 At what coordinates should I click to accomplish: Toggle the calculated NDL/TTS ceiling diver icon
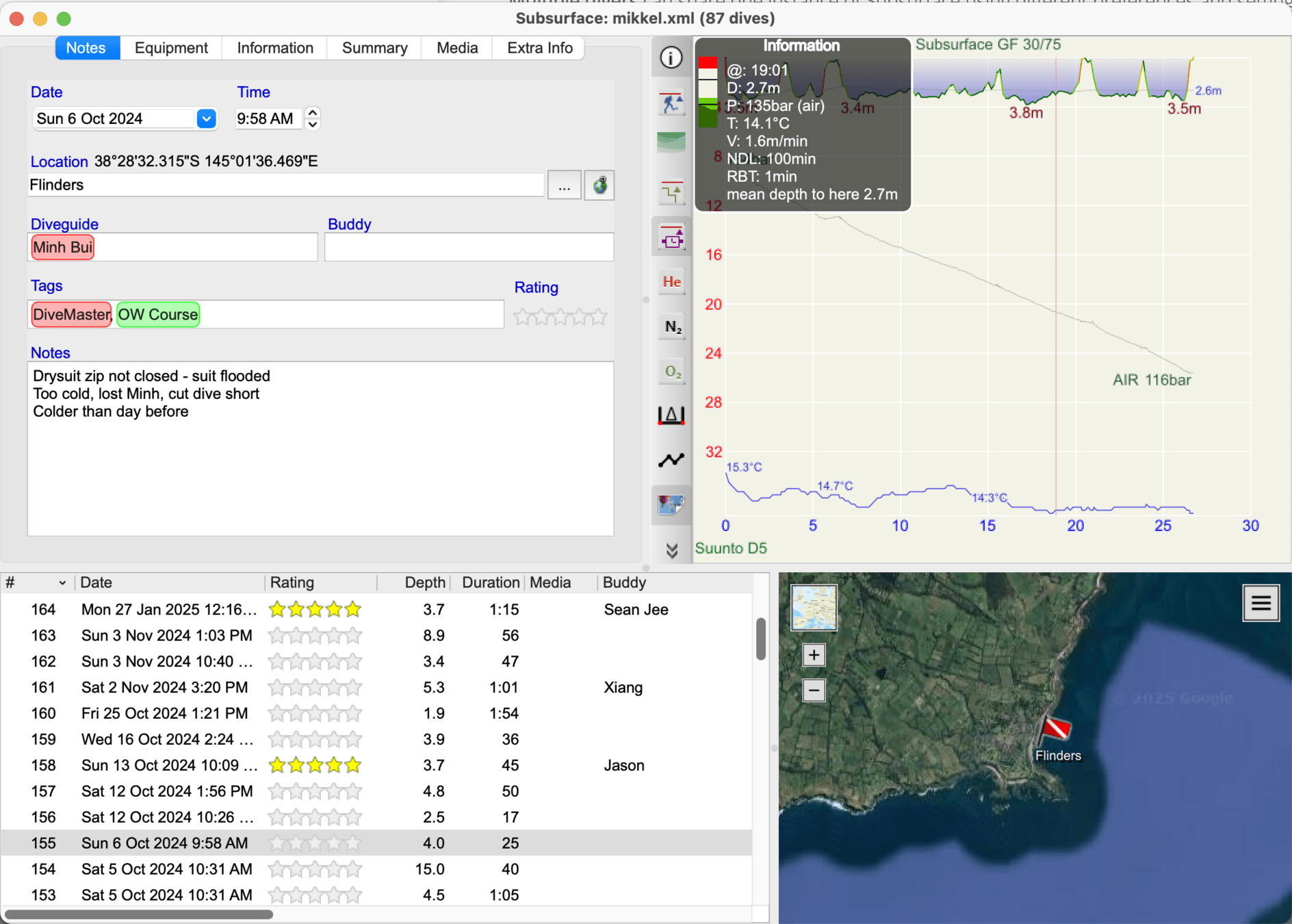pyautogui.click(x=671, y=103)
